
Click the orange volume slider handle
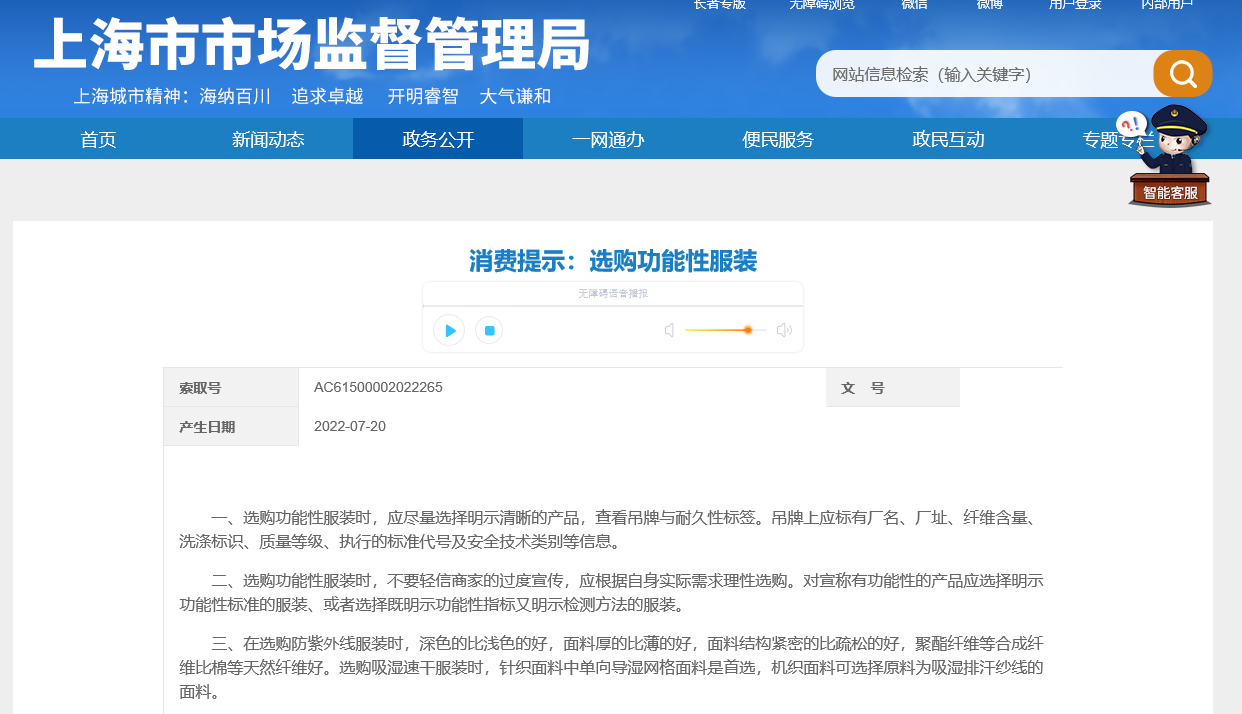747,330
